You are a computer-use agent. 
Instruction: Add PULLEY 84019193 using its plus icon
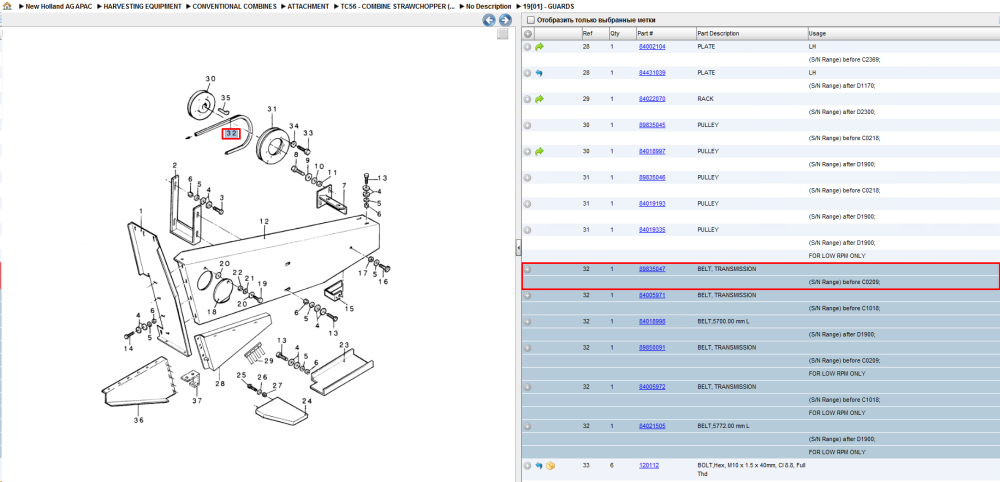(x=527, y=204)
